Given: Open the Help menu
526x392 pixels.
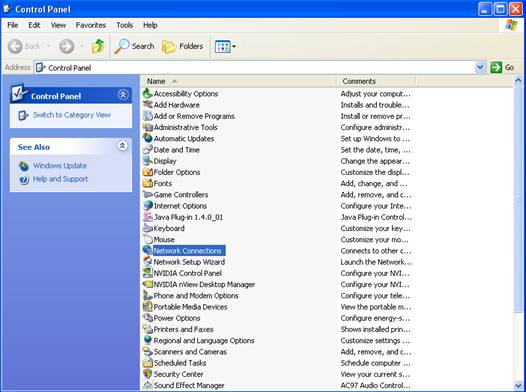Looking at the screenshot, I should click(150, 25).
